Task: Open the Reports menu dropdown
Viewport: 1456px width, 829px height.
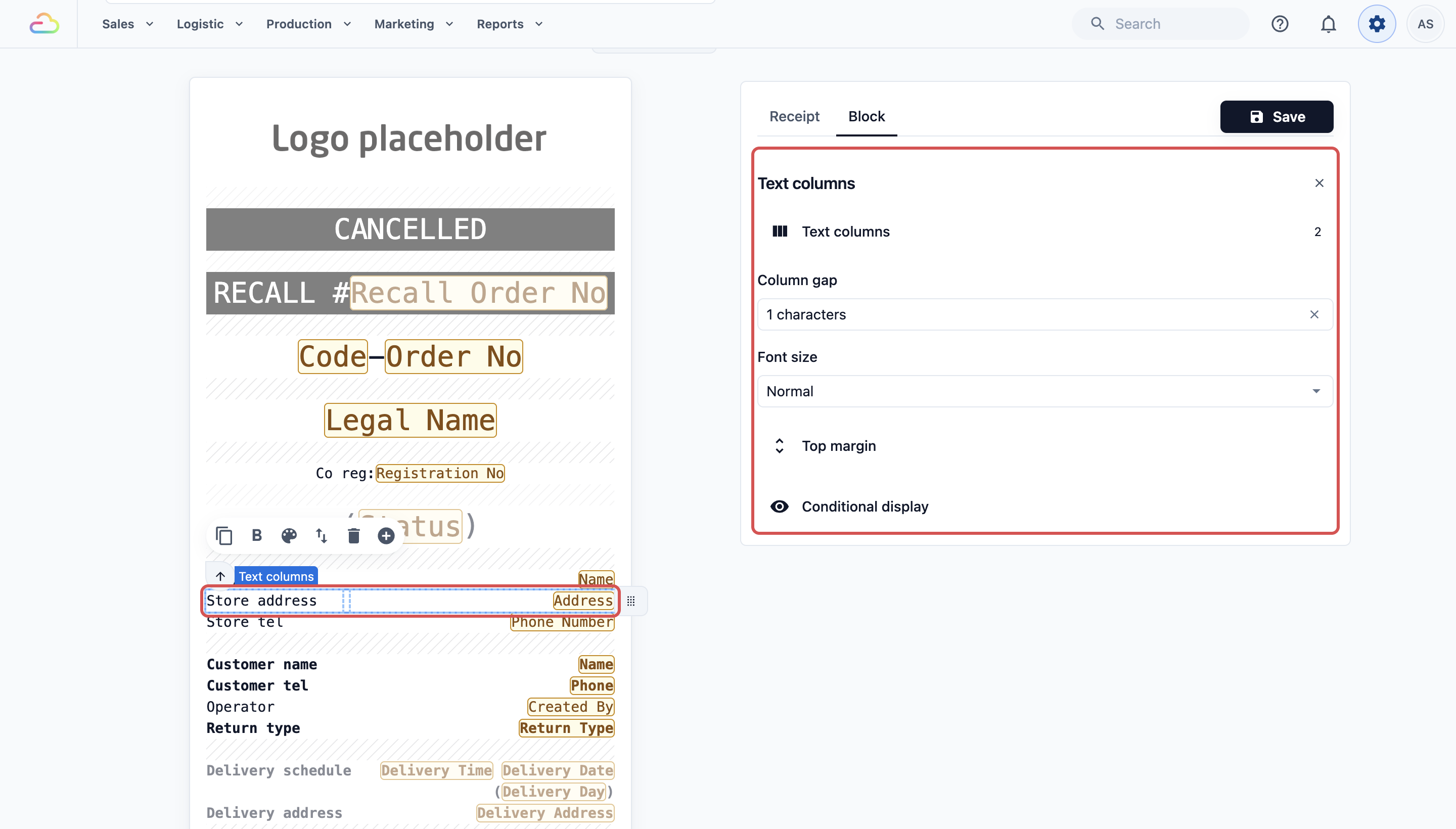Action: click(x=510, y=24)
